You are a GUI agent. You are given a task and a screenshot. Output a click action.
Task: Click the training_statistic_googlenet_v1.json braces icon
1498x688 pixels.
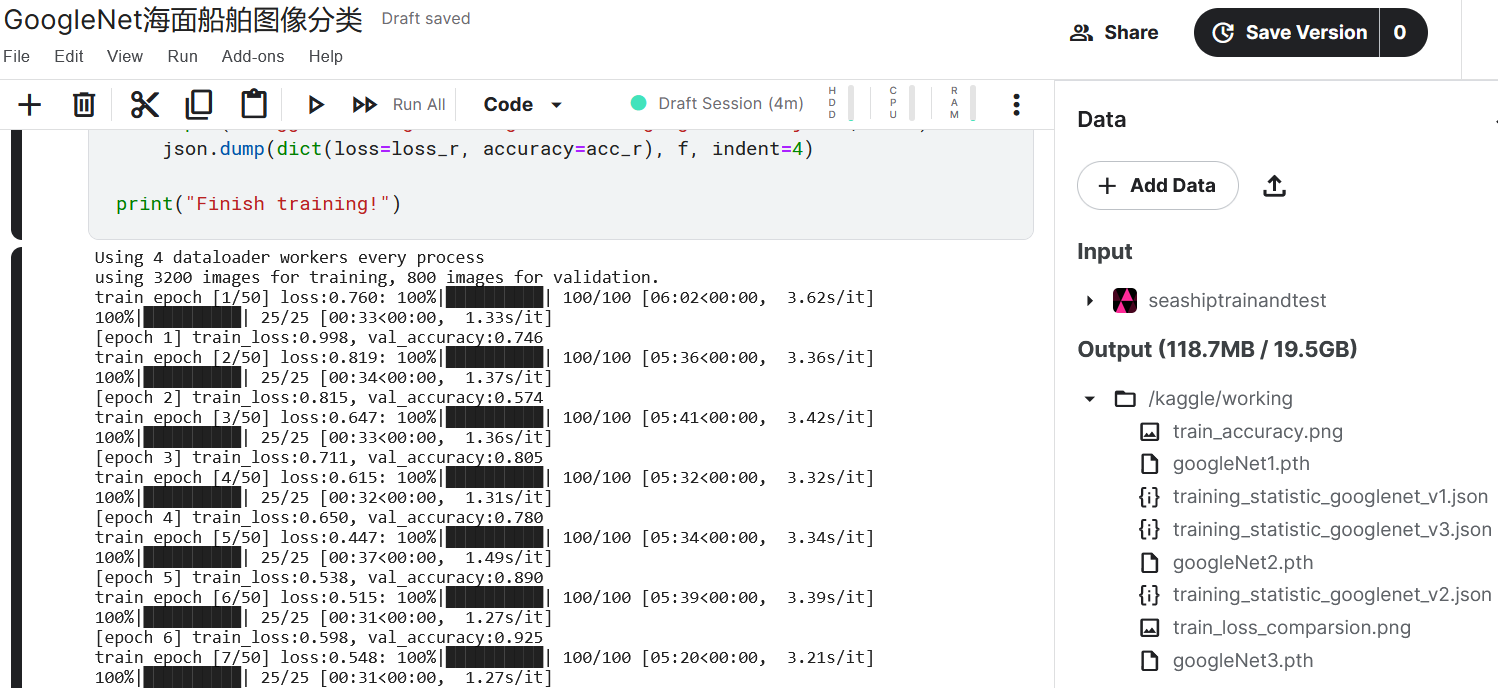(x=1150, y=497)
